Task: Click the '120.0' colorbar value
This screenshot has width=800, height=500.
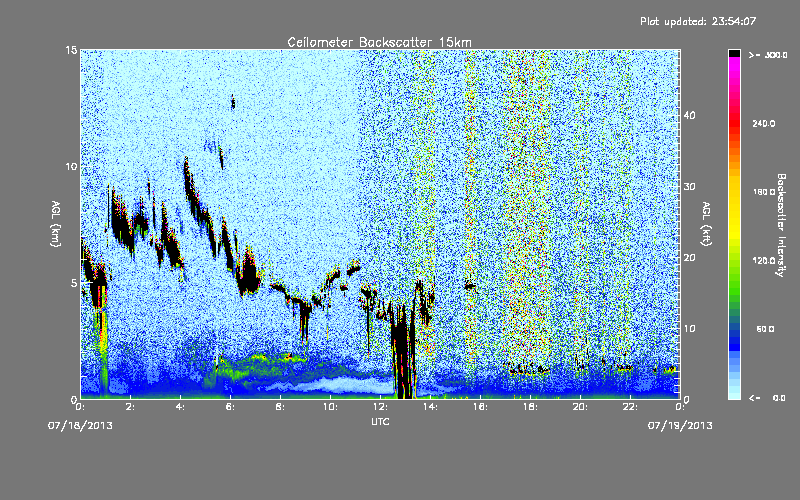Action: coord(764,261)
